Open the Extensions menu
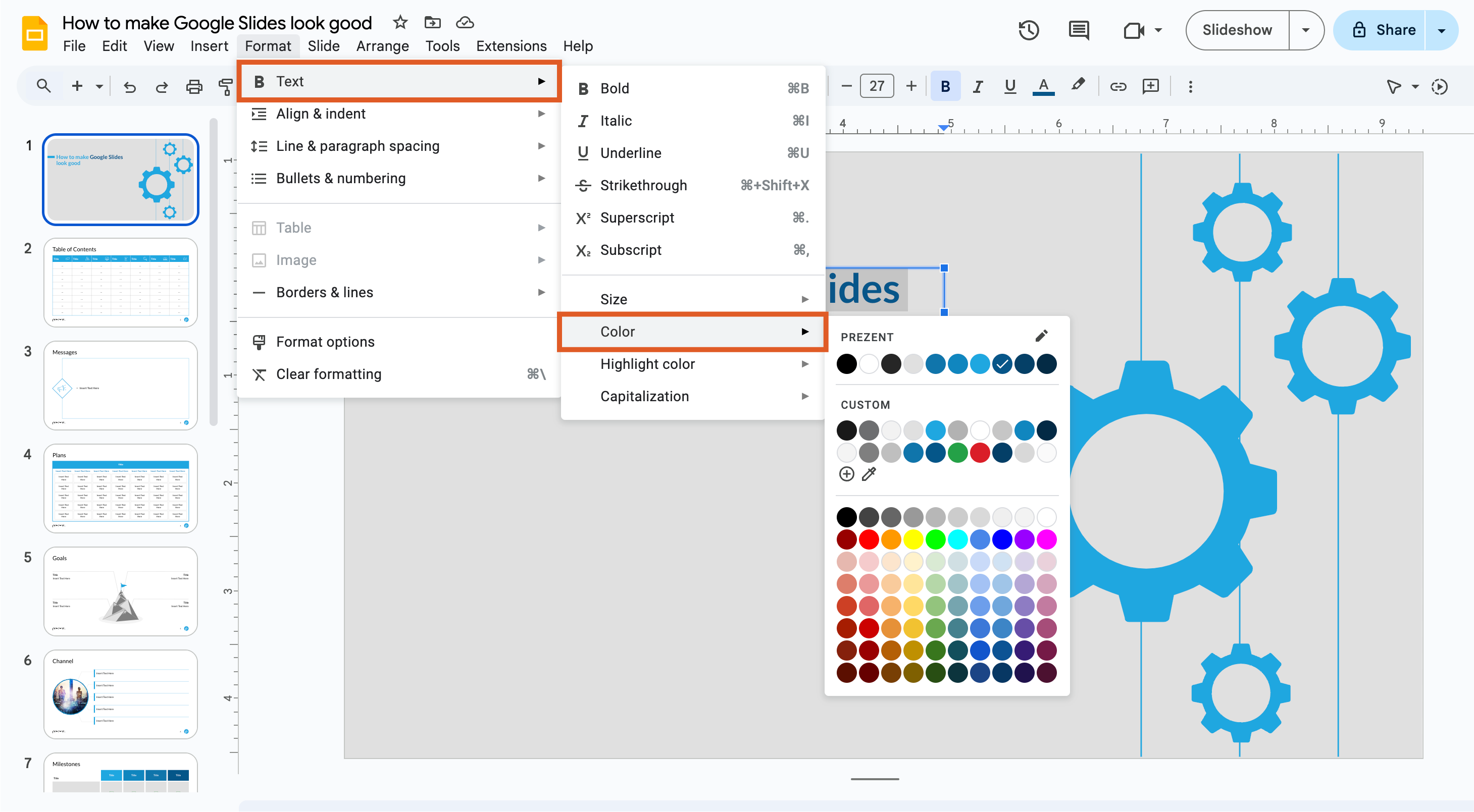The width and height of the screenshot is (1474, 812). tap(511, 46)
